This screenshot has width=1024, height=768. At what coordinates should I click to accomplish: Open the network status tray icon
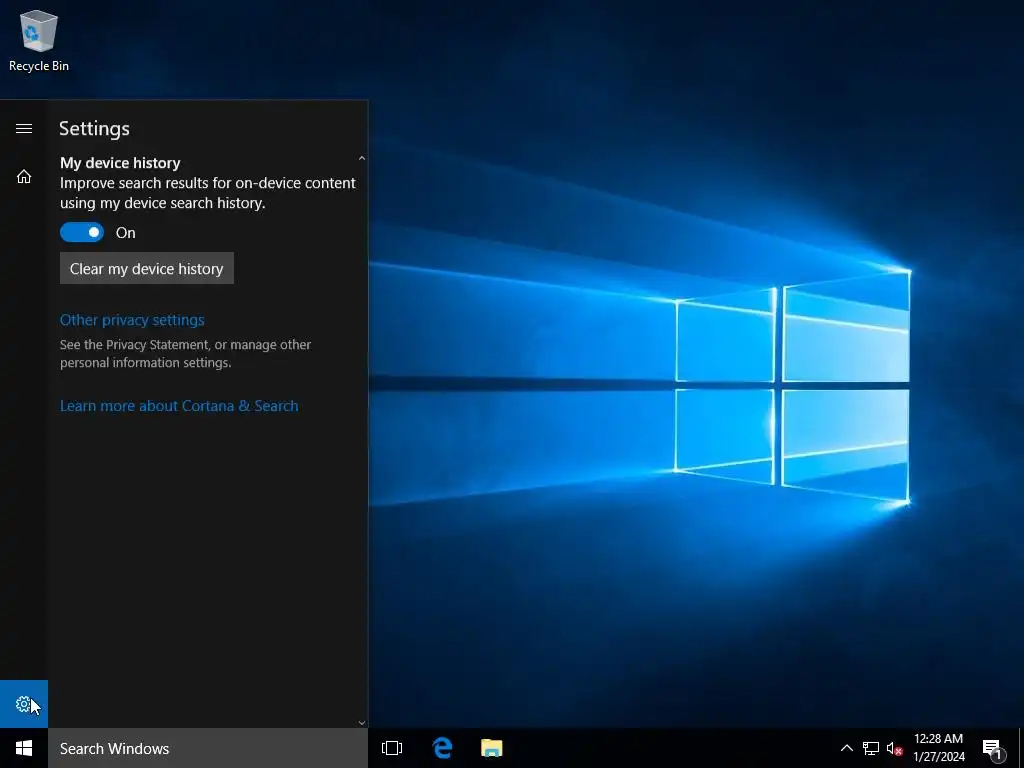(871, 748)
